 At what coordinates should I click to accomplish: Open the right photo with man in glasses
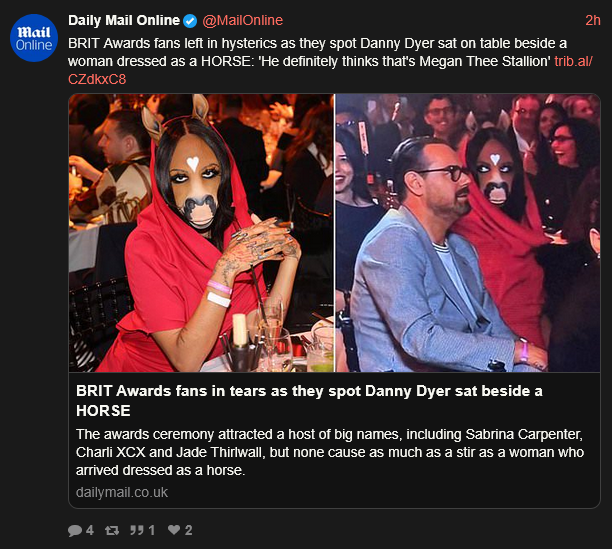(x=468, y=233)
